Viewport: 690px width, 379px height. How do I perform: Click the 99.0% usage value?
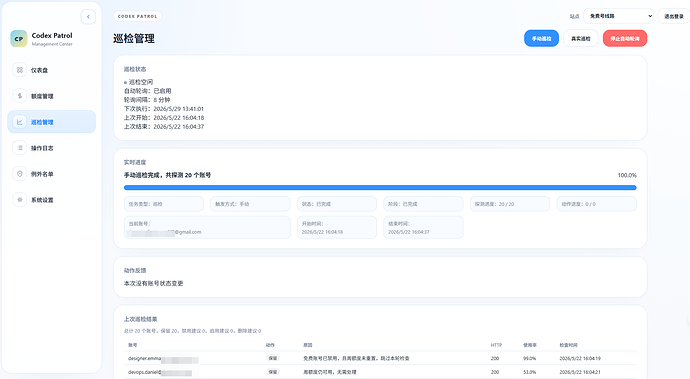tap(529, 358)
